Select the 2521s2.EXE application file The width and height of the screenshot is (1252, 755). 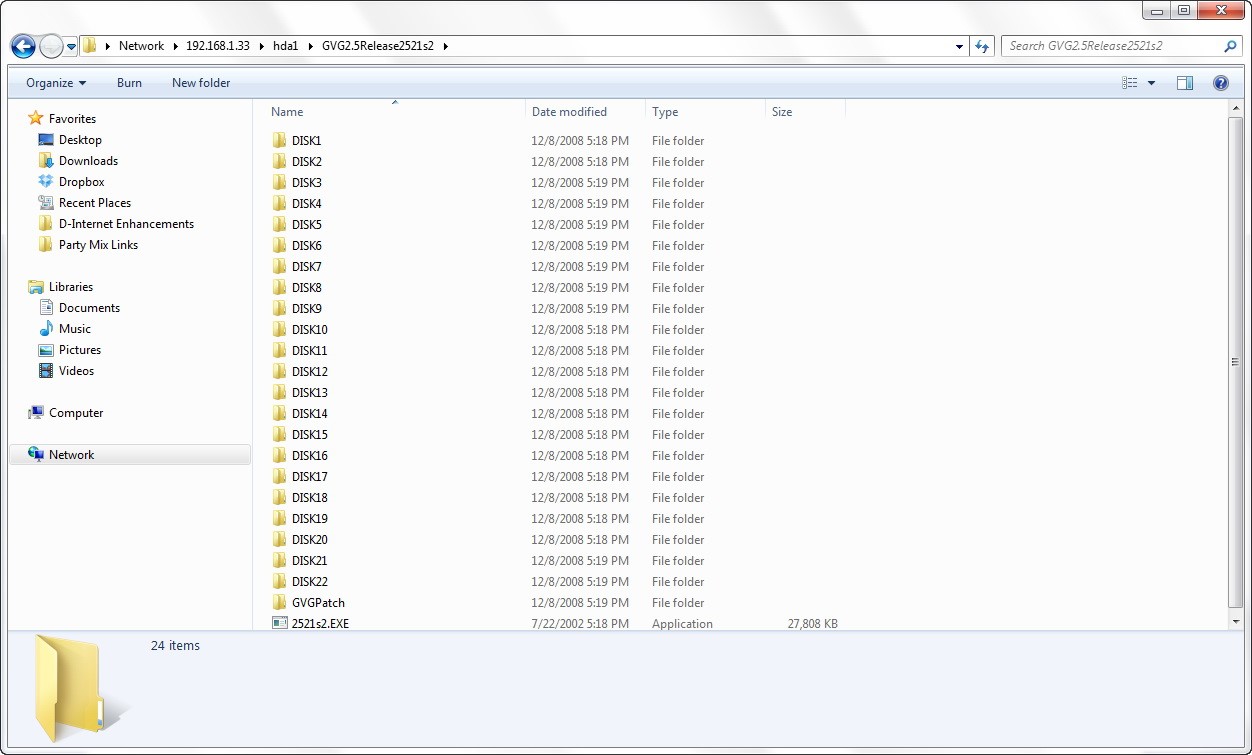tap(320, 624)
